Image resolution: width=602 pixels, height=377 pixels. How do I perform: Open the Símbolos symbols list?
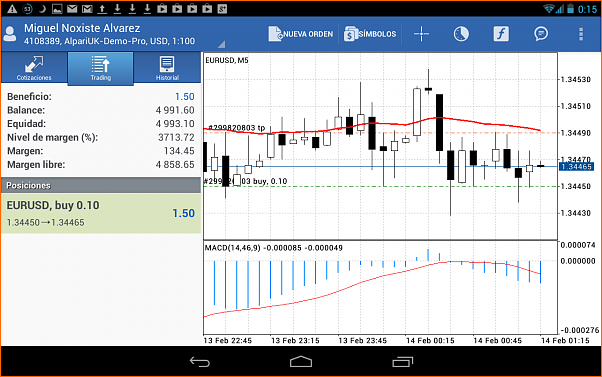pos(370,34)
